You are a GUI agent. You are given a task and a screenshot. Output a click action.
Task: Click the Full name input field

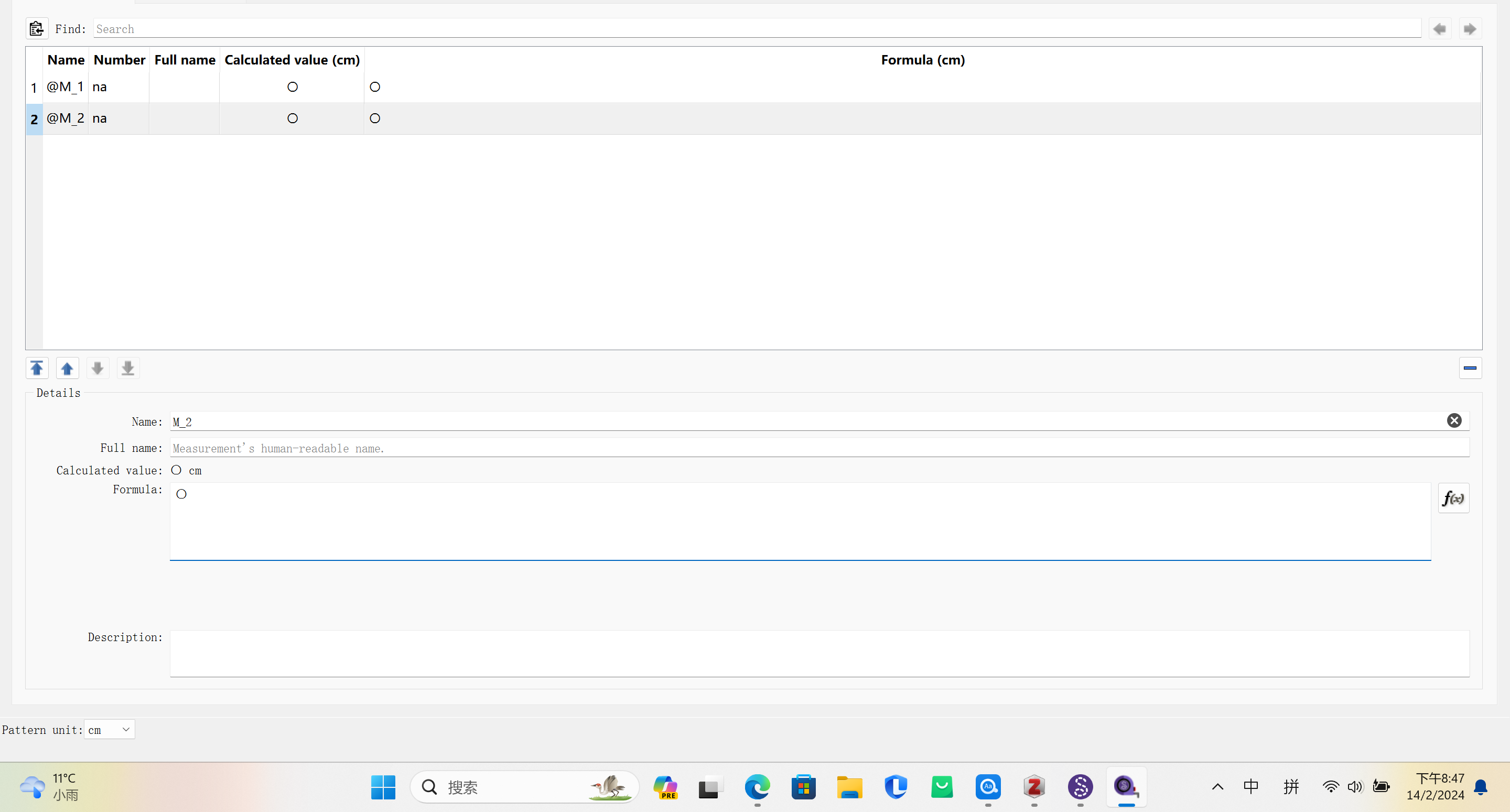tap(819, 448)
